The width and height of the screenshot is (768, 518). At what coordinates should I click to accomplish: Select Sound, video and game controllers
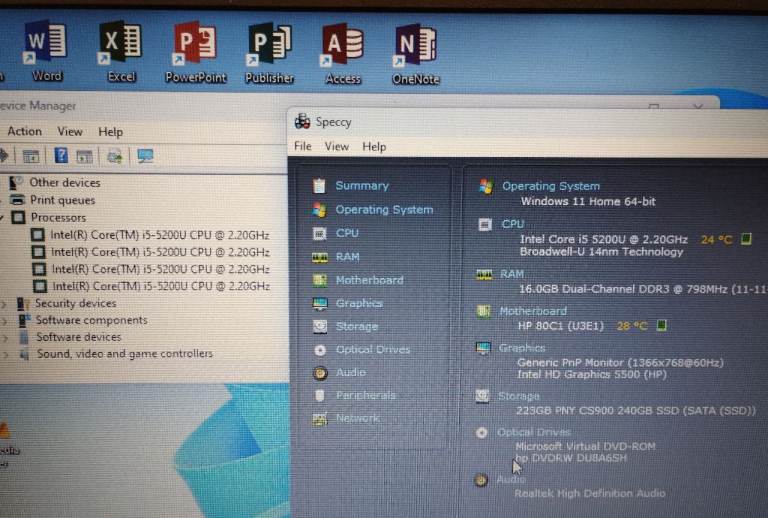pos(124,354)
